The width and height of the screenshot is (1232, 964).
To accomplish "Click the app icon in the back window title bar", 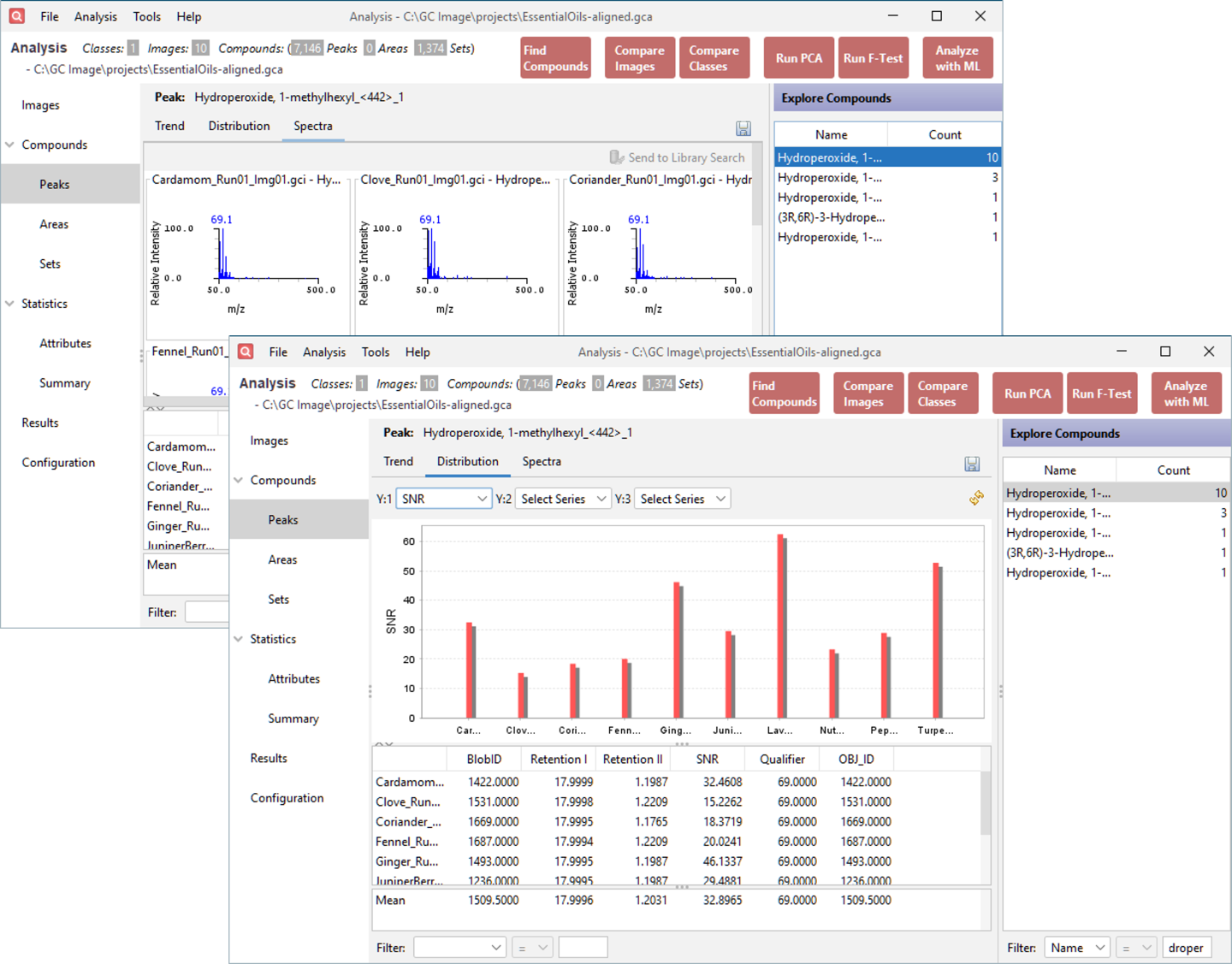I will [x=17, y=16].
